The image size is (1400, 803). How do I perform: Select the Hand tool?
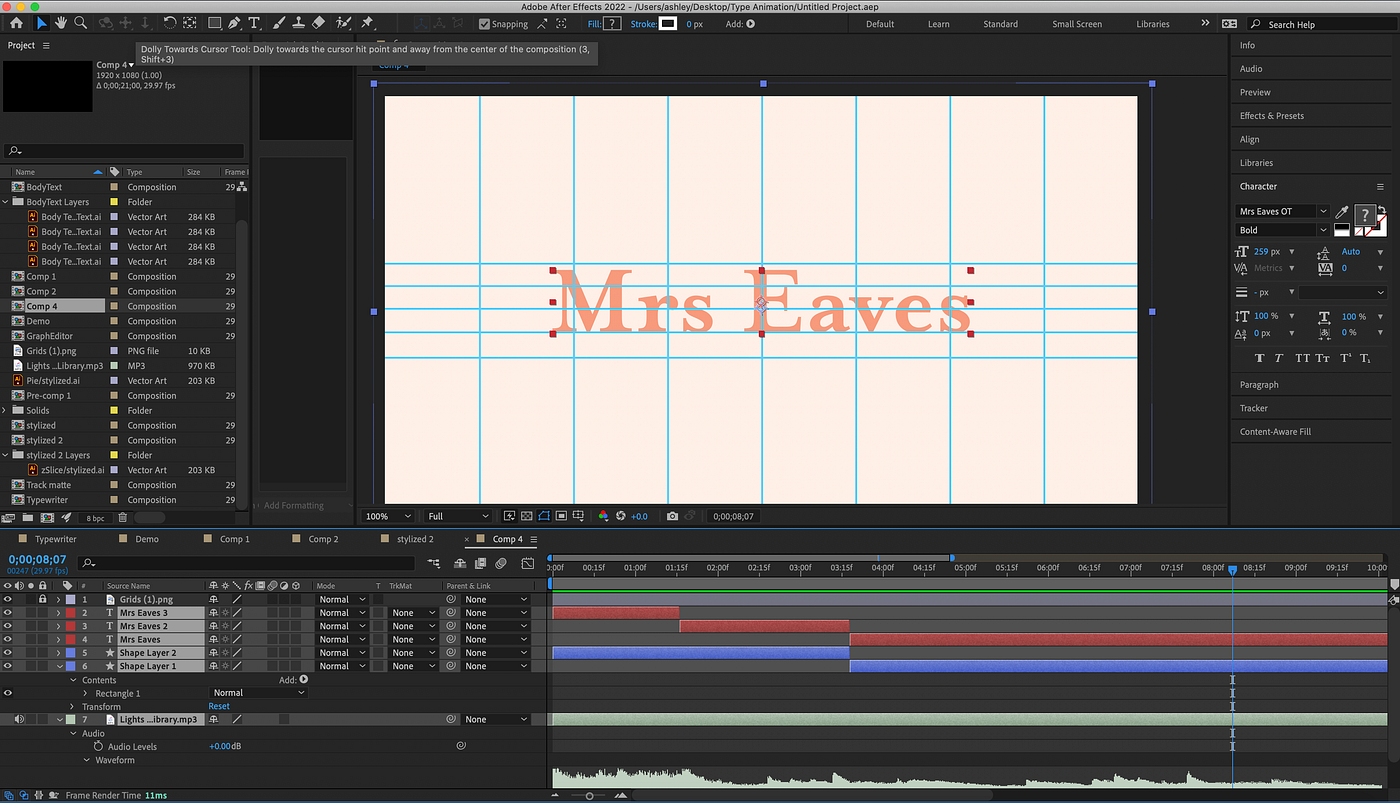tap(61, 23)
